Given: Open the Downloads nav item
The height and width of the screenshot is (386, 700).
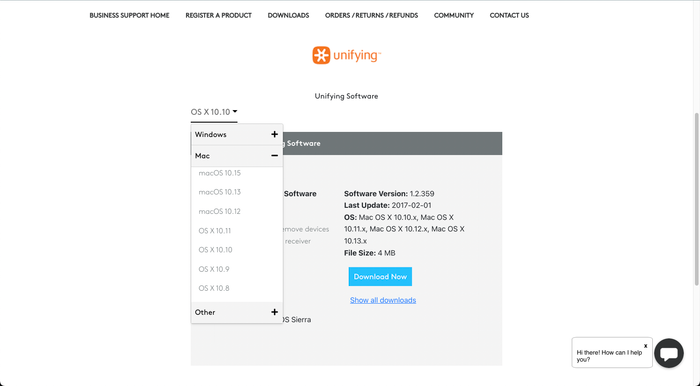Looking at the screenshot, I should pos(288,15).
